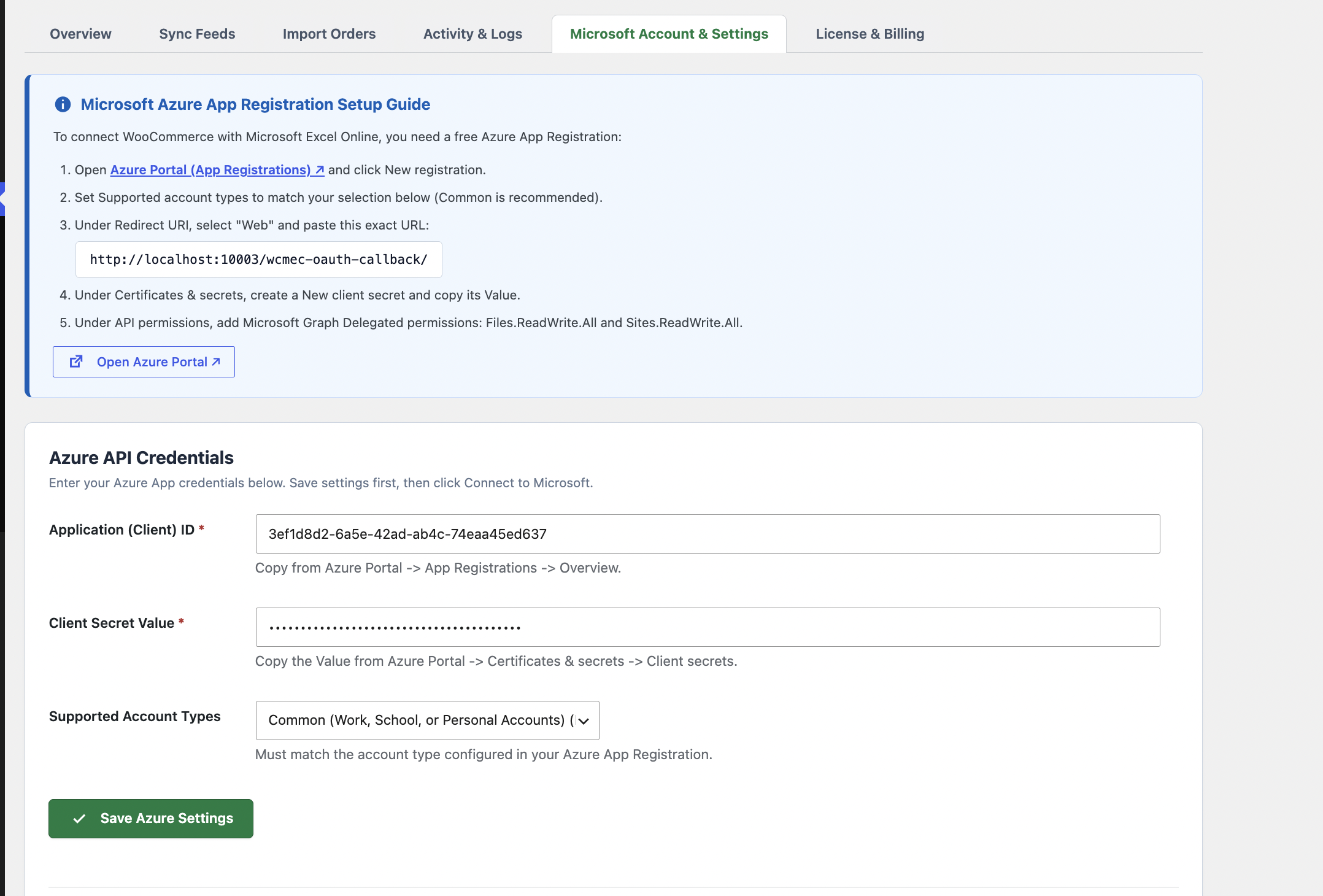Click hint 'Must match the account type configured'
The width and height of the screenshot is (1323, 896).
pyautogui.click(x=484, y=754)
